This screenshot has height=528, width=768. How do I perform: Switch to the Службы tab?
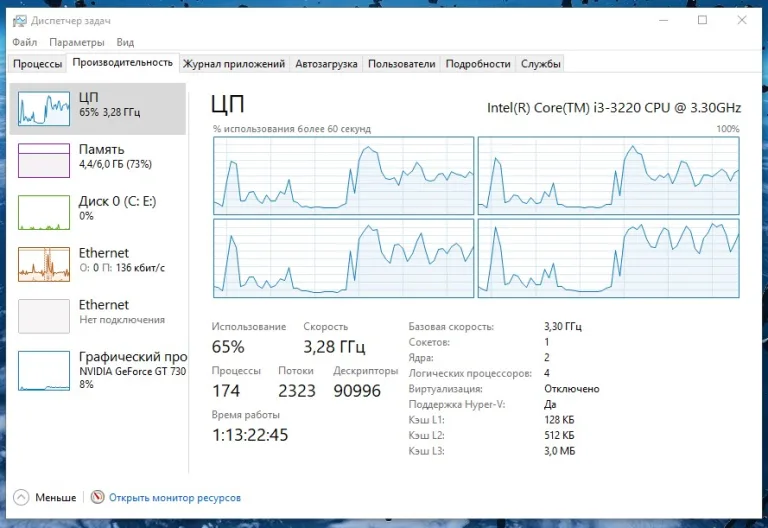[540, 64]
